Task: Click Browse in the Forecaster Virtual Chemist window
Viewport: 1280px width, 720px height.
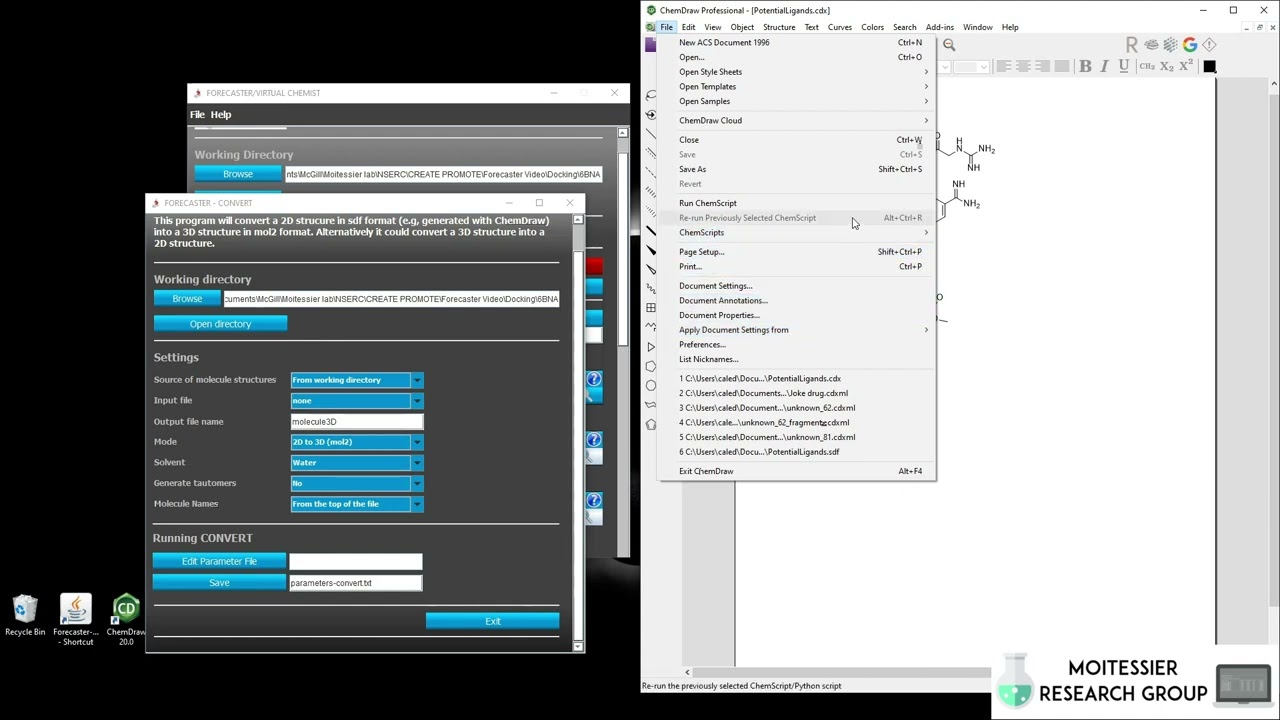Action: coord(238,174)
